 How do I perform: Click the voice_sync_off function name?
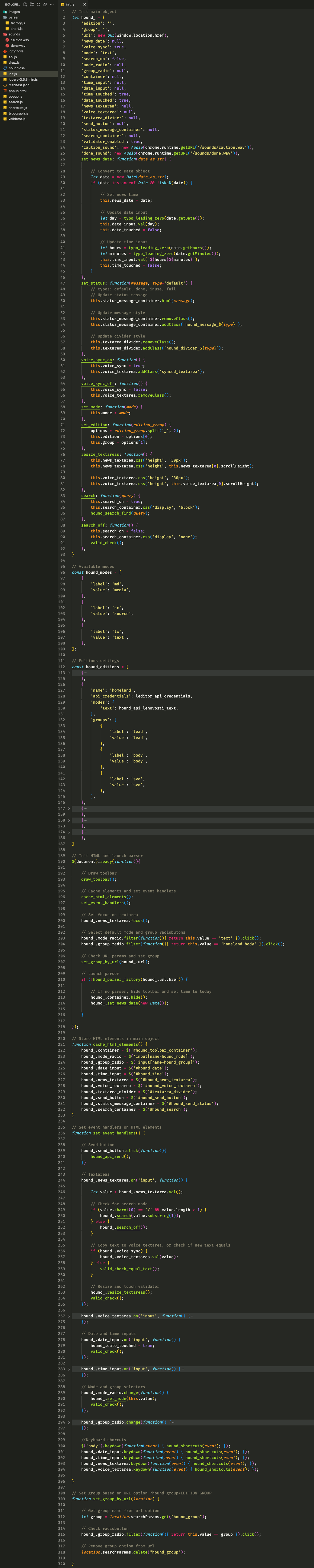point(99,383)
